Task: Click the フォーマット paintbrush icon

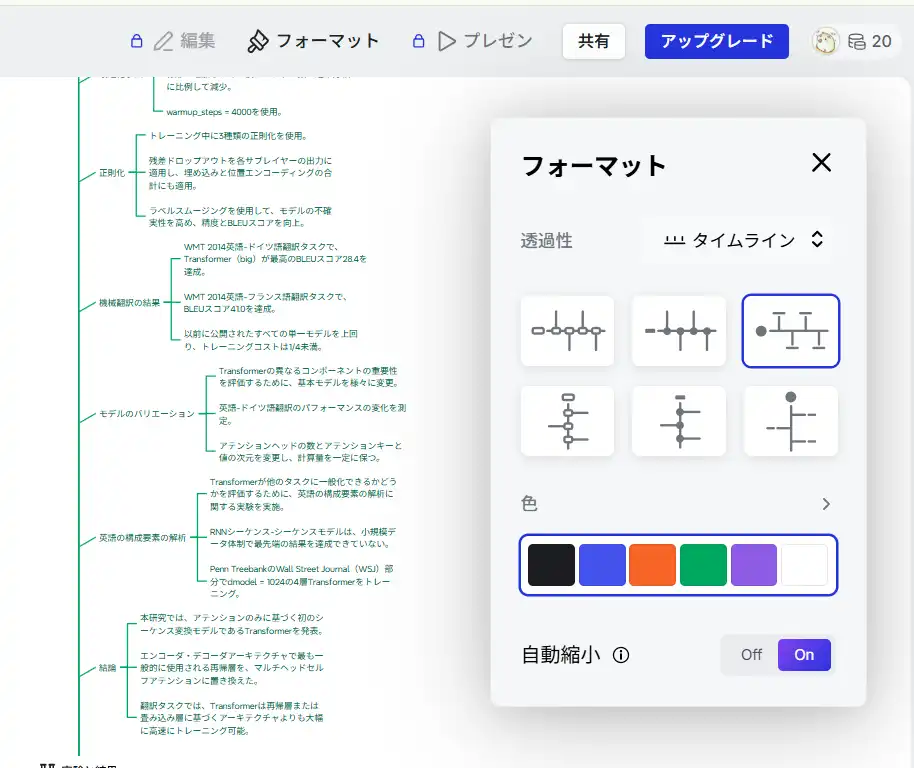Action: [256, 41]
